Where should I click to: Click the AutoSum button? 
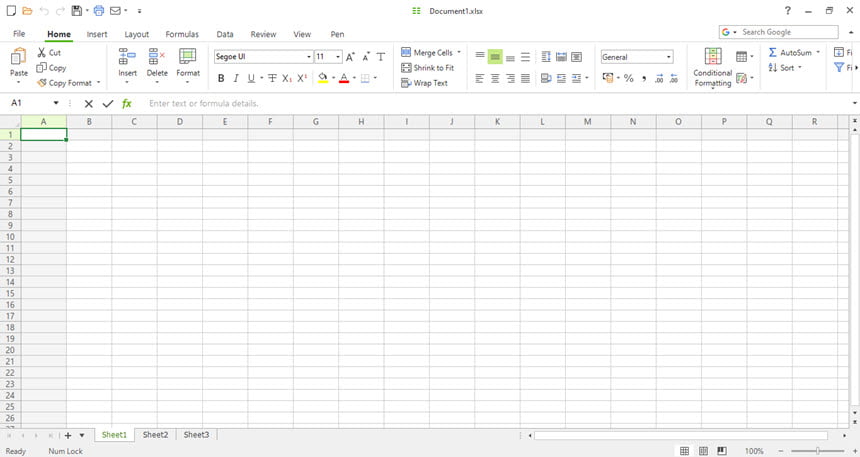(x=794, y=53)
